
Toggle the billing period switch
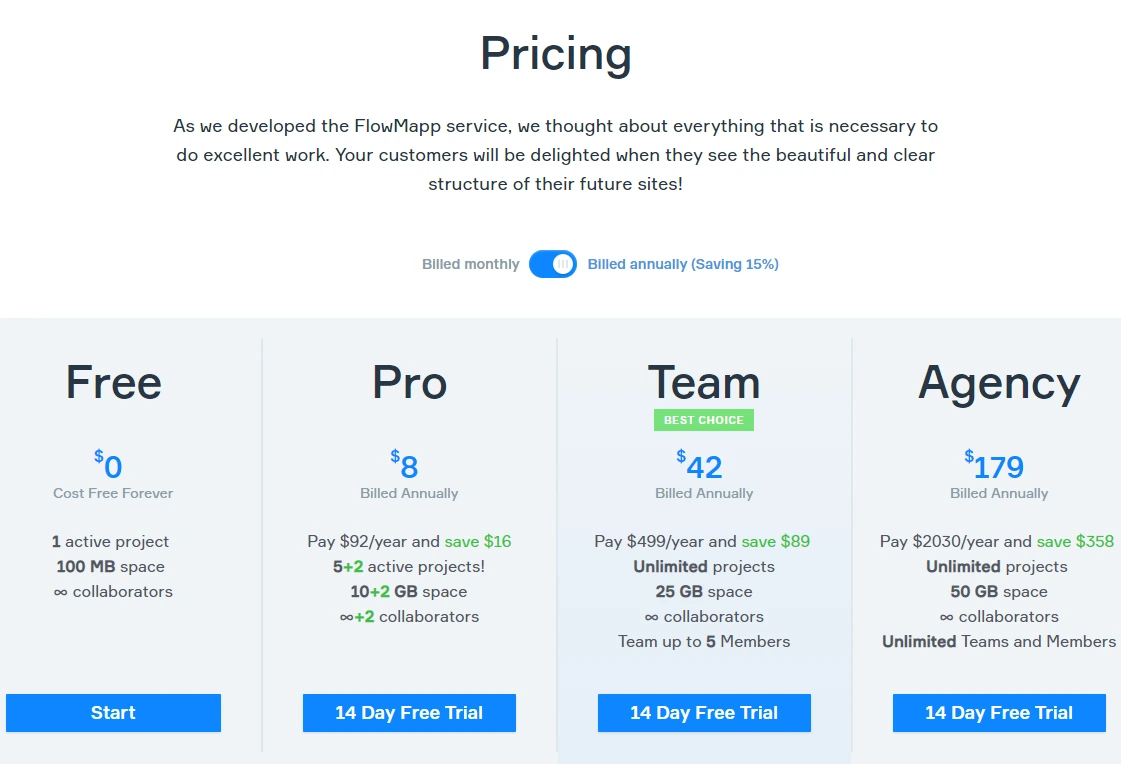553,264
